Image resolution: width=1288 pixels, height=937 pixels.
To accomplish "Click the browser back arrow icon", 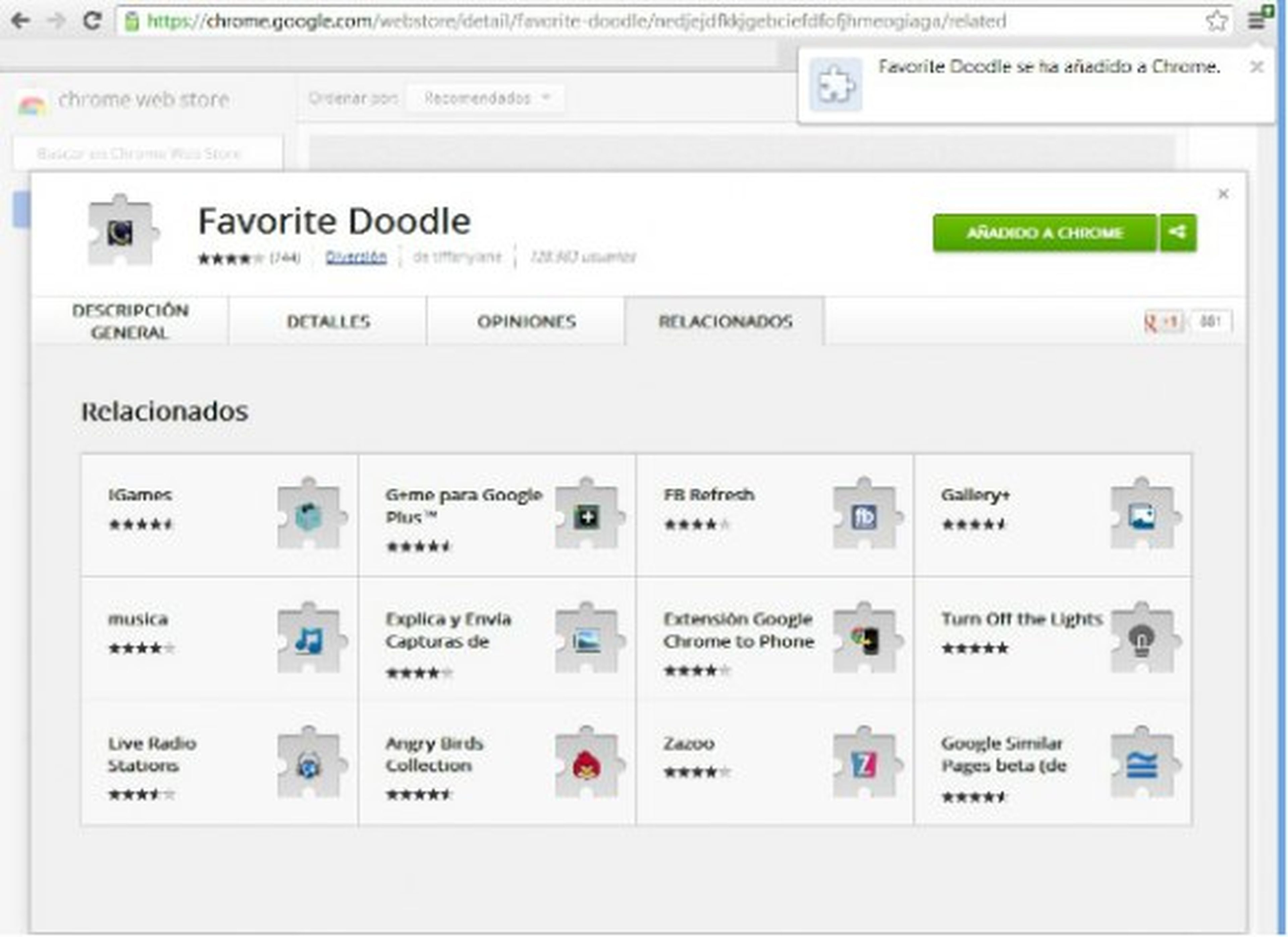I will tap(20, 21).
